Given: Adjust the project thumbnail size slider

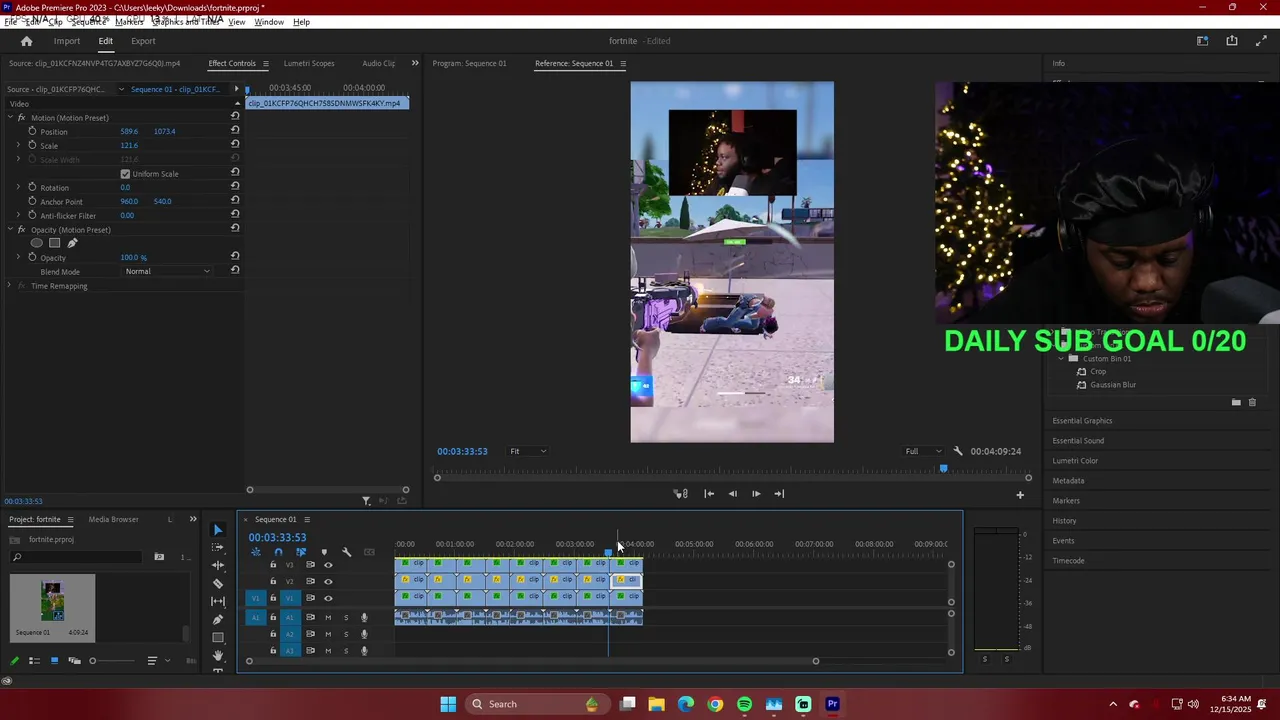Looking at the screenshot, I should click(x=111, y=661).
